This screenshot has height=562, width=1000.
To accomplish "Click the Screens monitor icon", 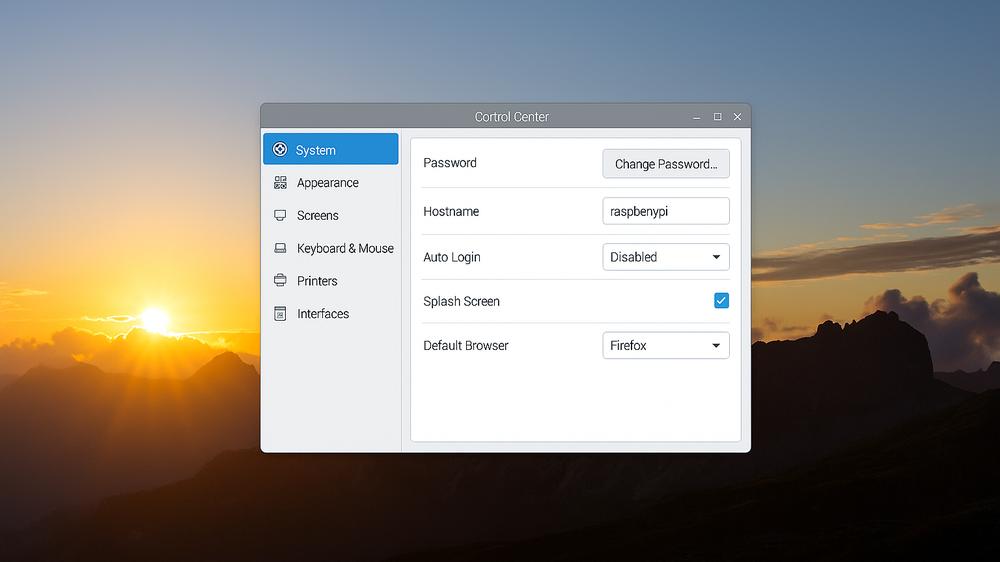I will pos(280,216).
